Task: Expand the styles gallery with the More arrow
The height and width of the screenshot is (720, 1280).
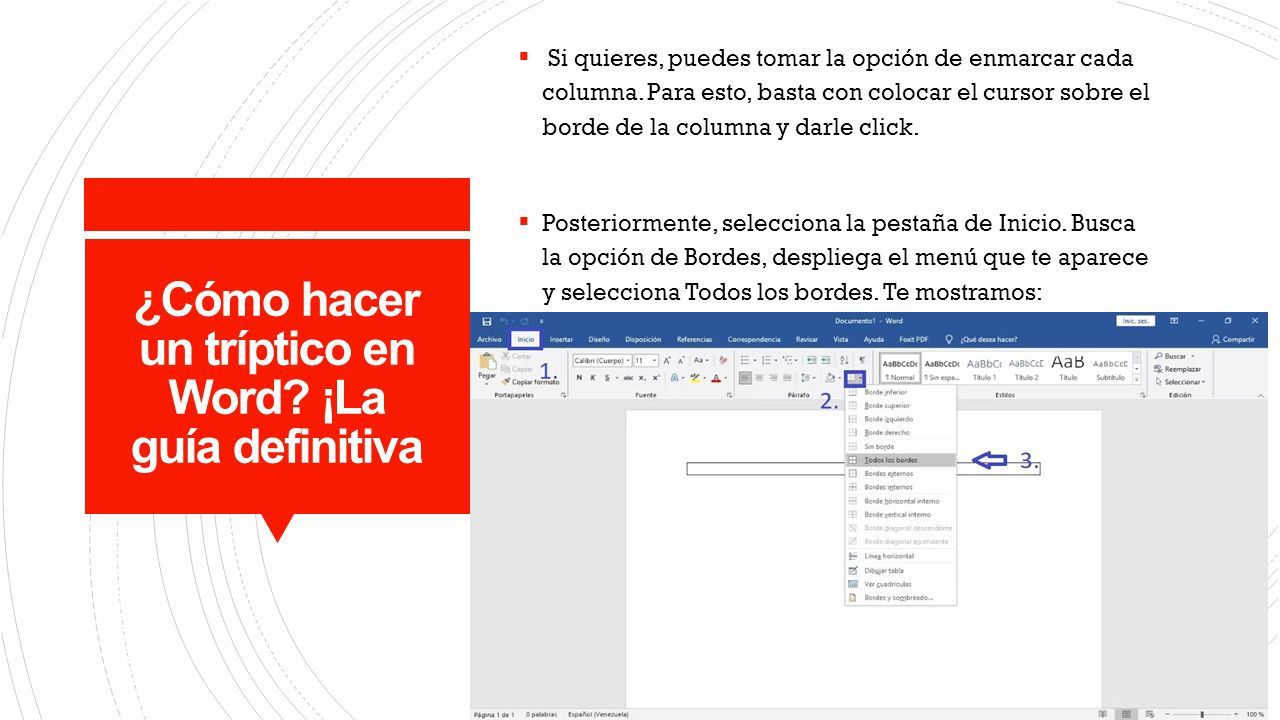Action: 1136,379
